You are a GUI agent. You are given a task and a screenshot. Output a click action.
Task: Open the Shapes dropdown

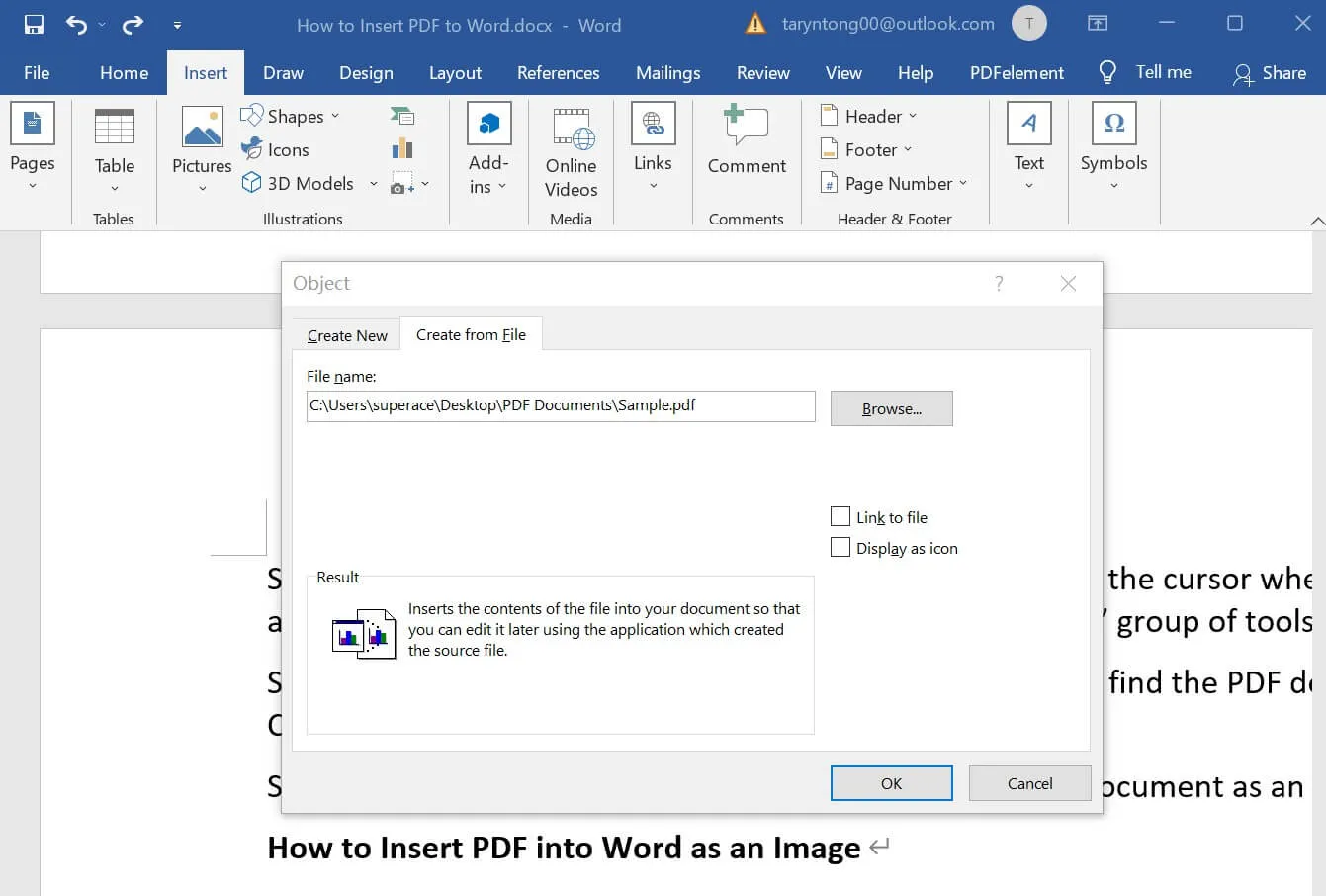pyautogui.click(x=337, y=116)
